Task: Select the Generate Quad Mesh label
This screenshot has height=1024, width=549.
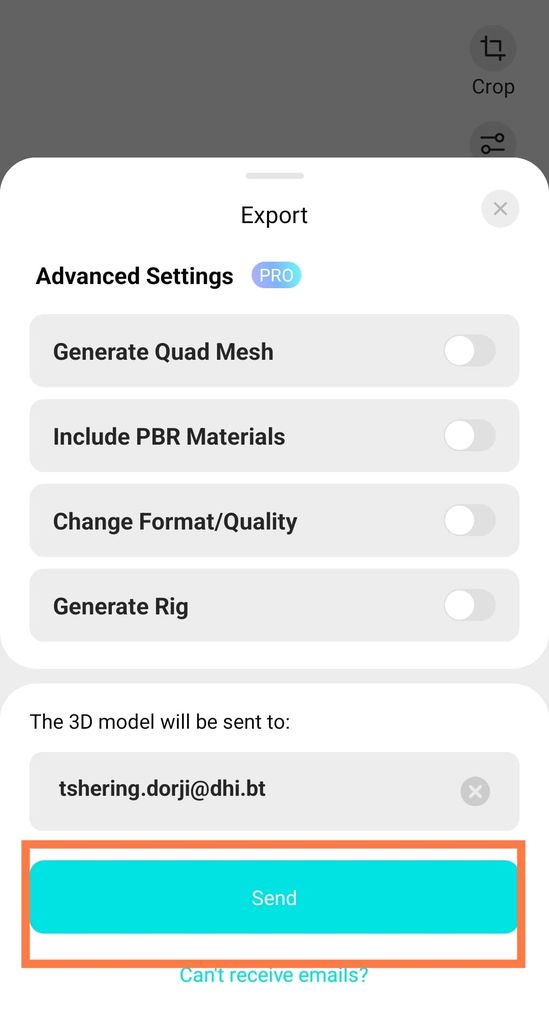Action: click(x=163, y=352)
